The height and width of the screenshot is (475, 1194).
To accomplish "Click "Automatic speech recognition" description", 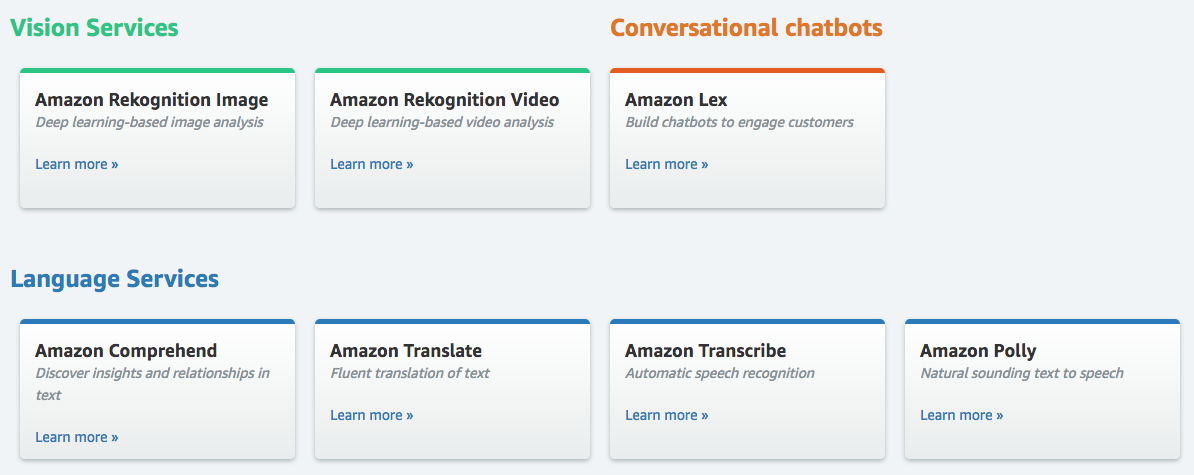I will tap(720, 374).
